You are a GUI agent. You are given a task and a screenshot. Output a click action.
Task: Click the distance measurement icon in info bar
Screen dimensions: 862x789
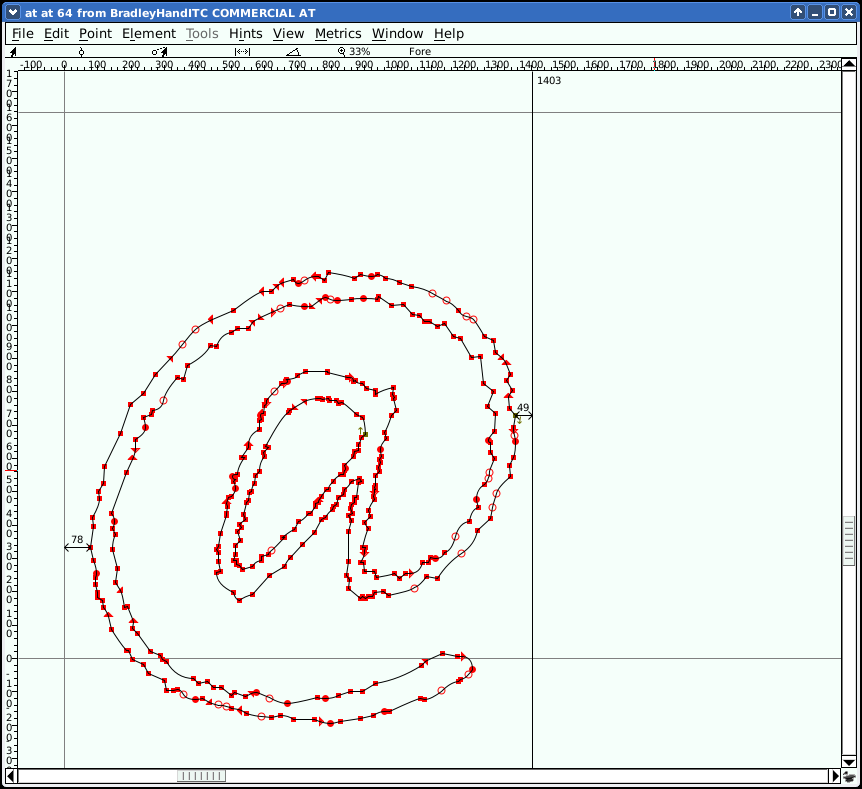[242, 51]
